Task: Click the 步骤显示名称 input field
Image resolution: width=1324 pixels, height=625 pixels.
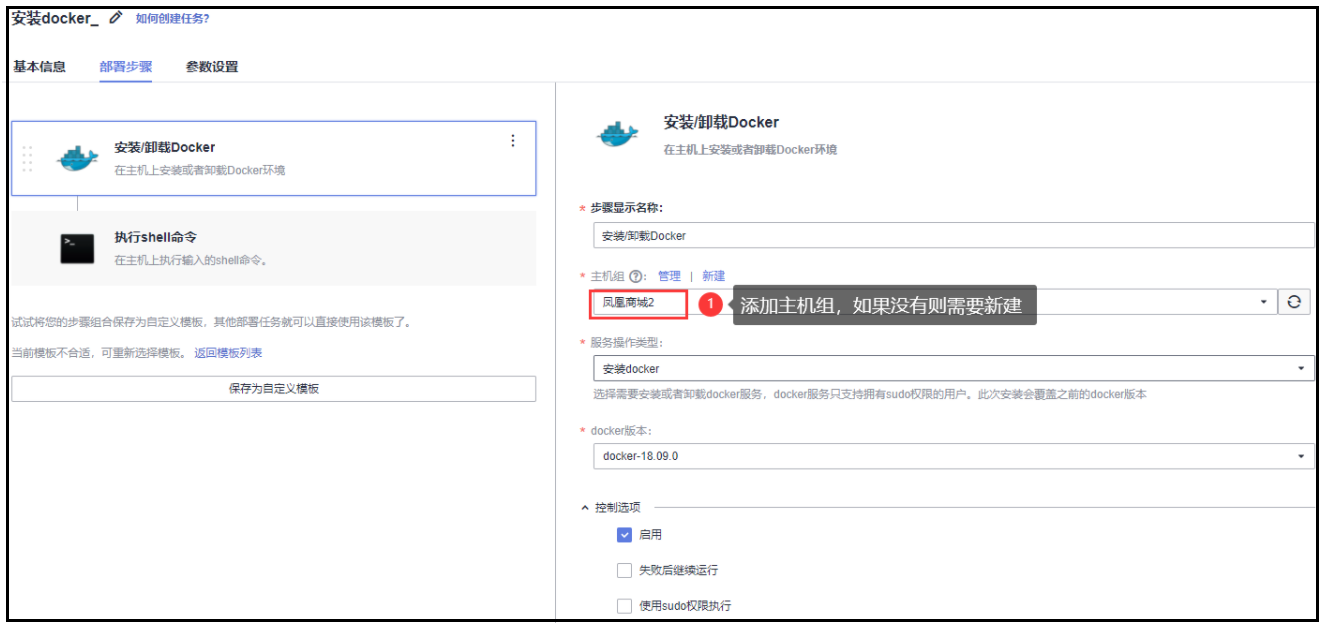Action: pyautogui.click(x=953, y=235)
